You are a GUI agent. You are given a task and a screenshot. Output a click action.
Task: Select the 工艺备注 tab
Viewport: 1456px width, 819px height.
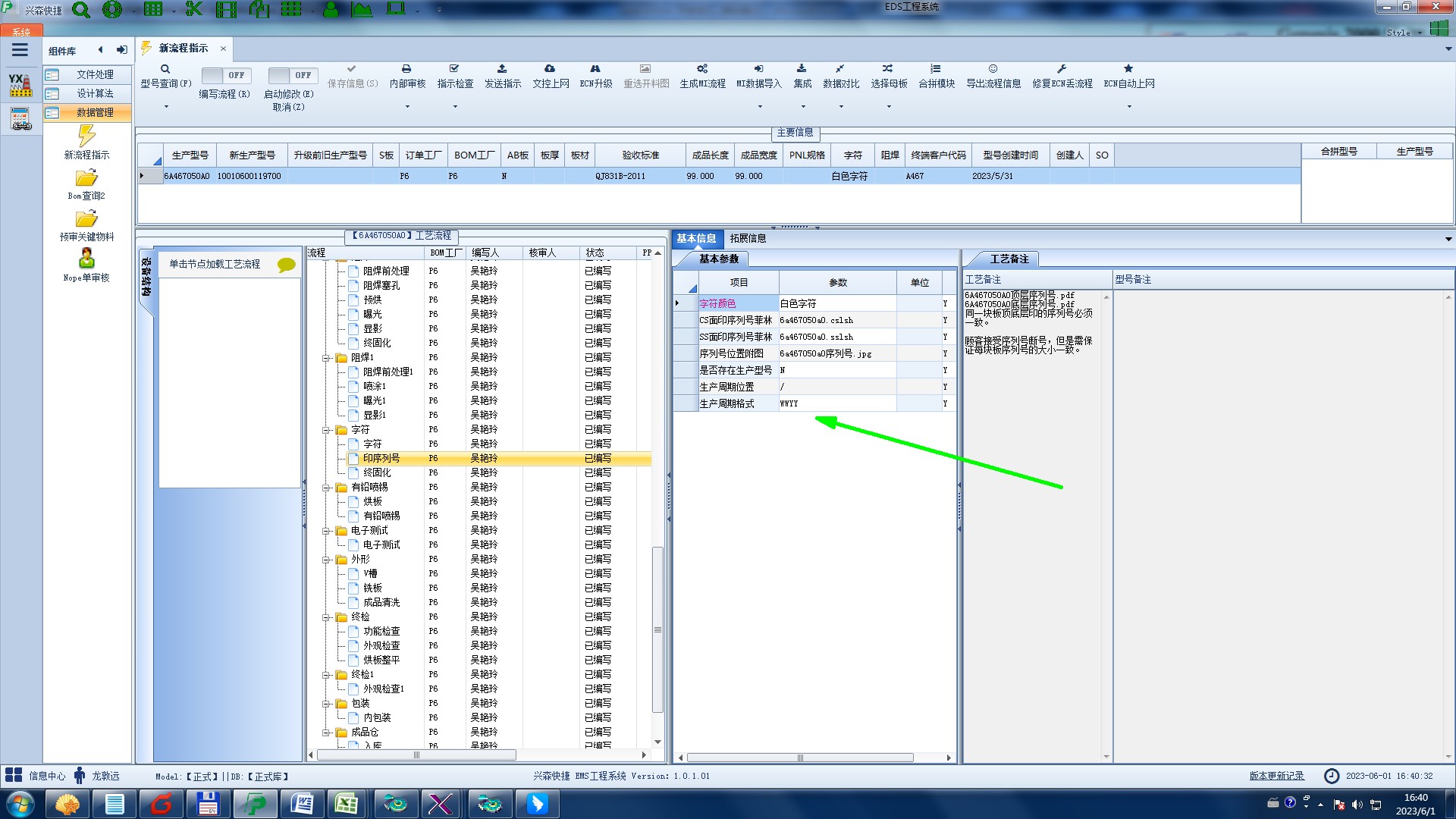(x=1009, y=259)
